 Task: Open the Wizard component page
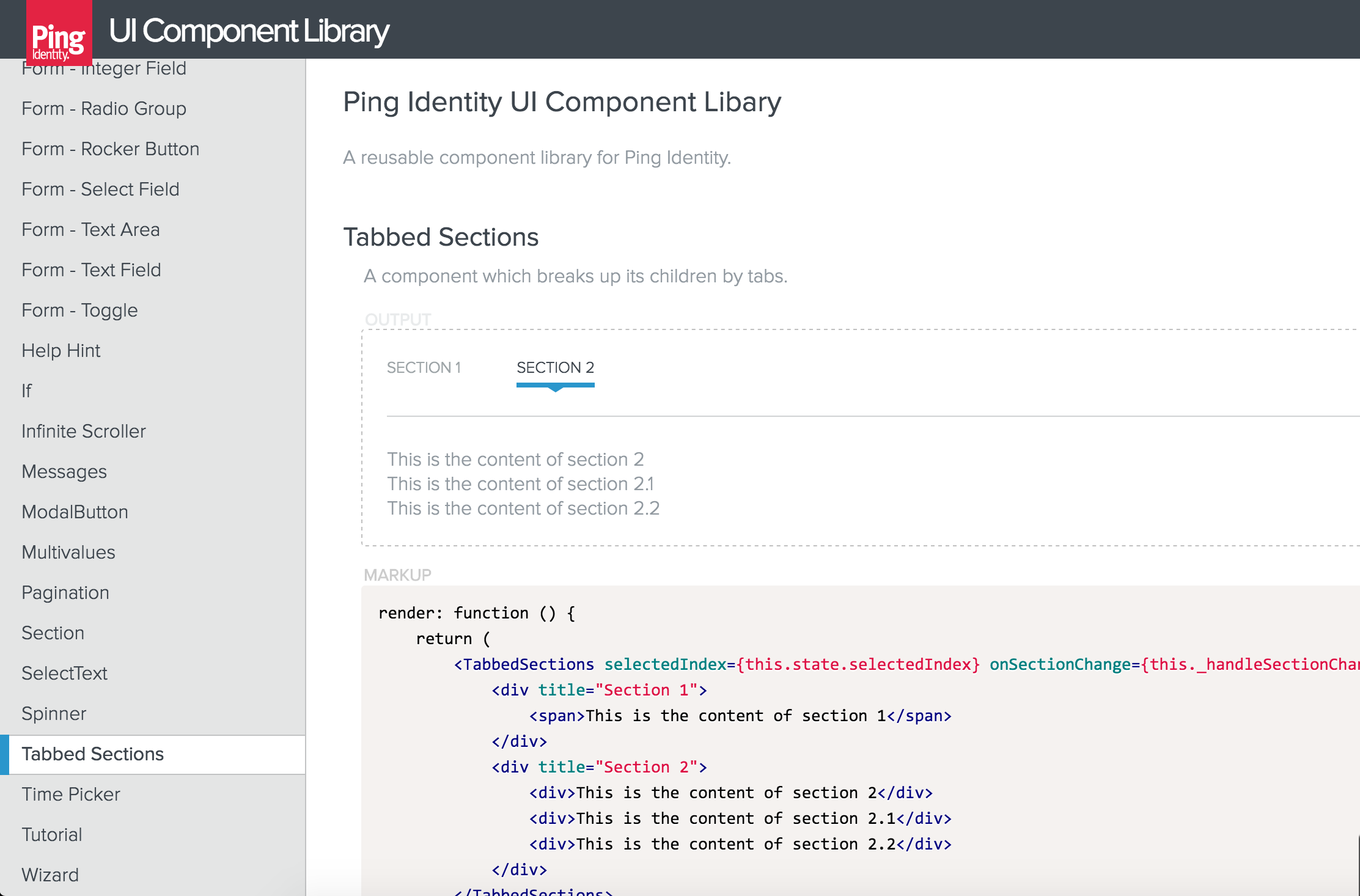pos(50,875)
